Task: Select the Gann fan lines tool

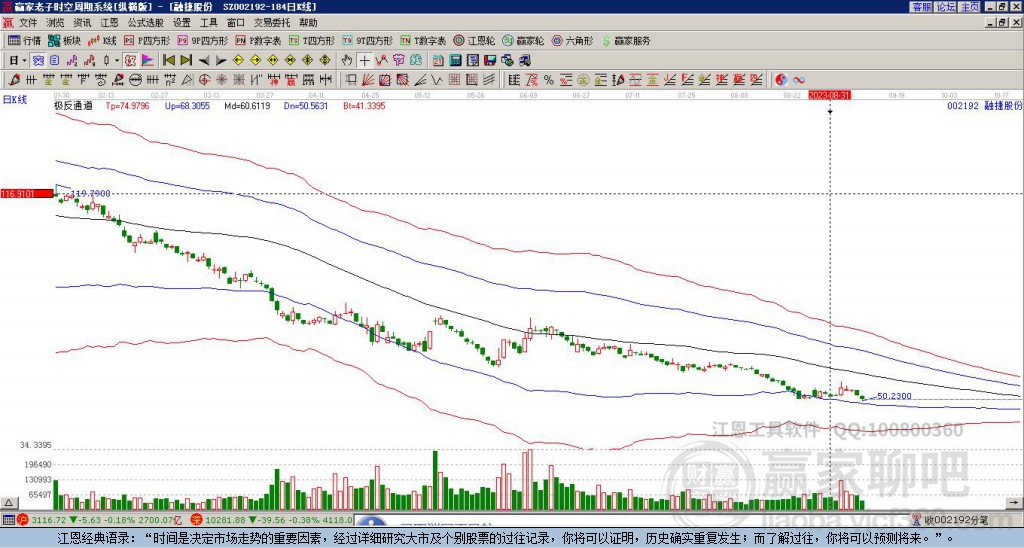Action: click(x=367, y=80)
